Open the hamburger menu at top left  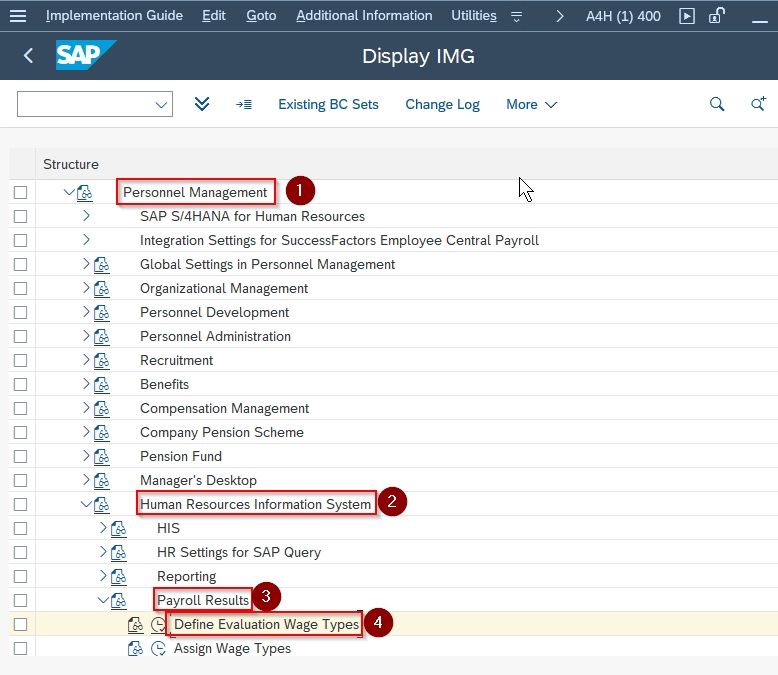18,16
